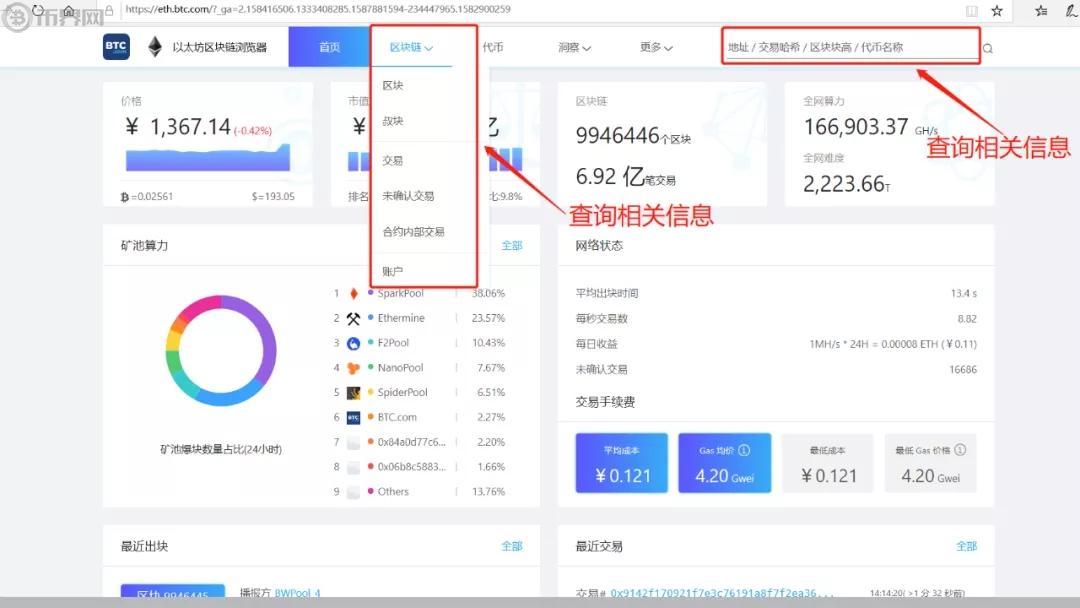Click the ETH price trend chart
This screenshot has width=1080, height=608.
click(208, 158)
